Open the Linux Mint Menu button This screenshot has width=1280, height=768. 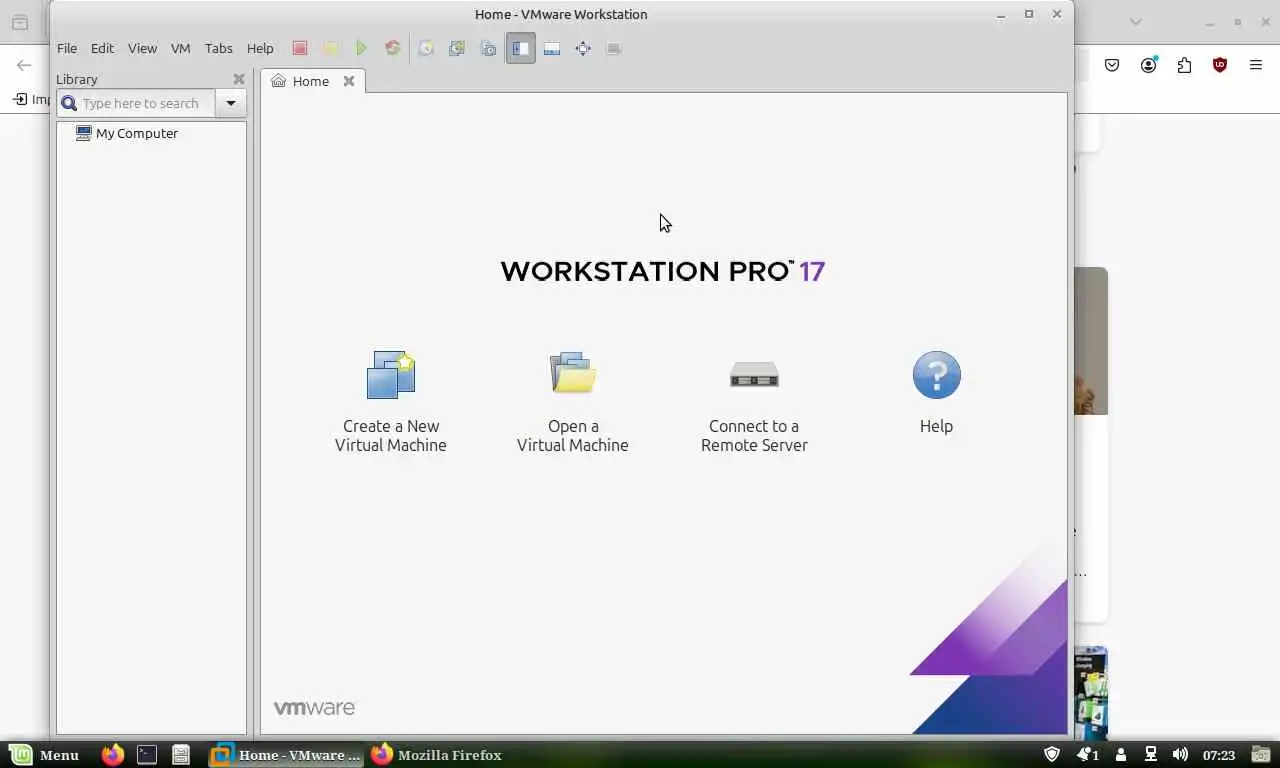44,755
